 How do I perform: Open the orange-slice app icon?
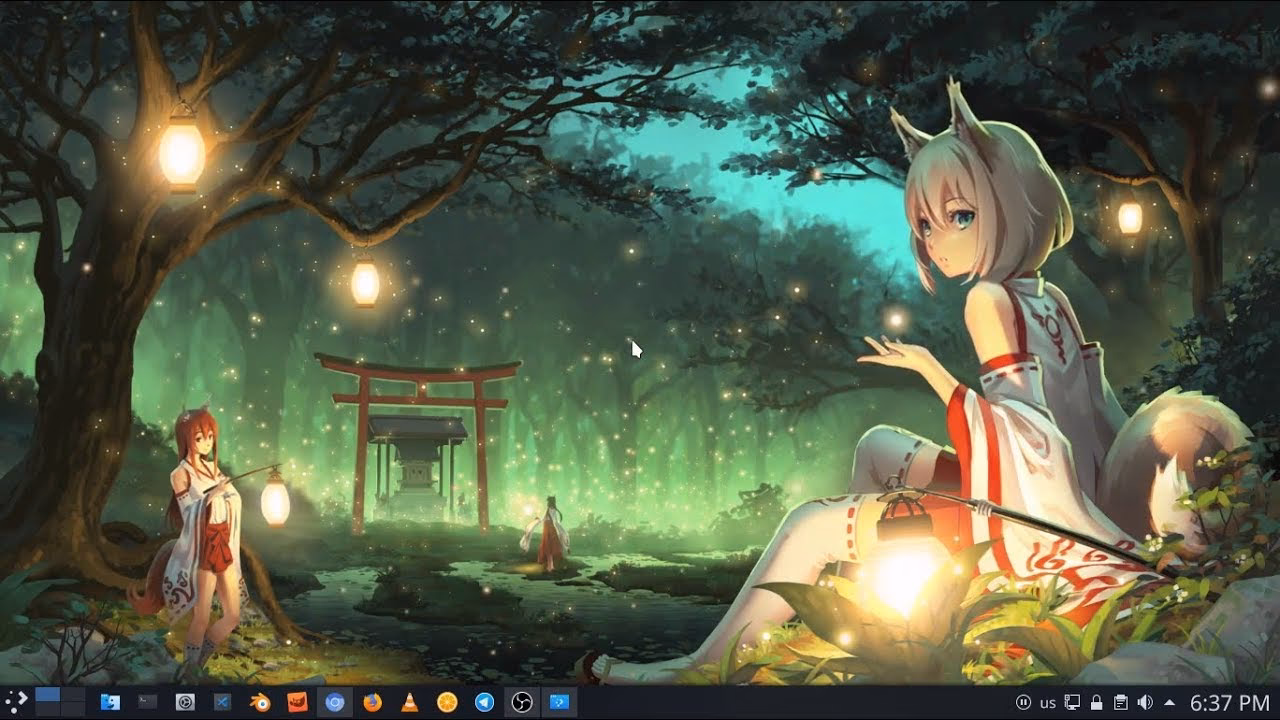[447, 702]
